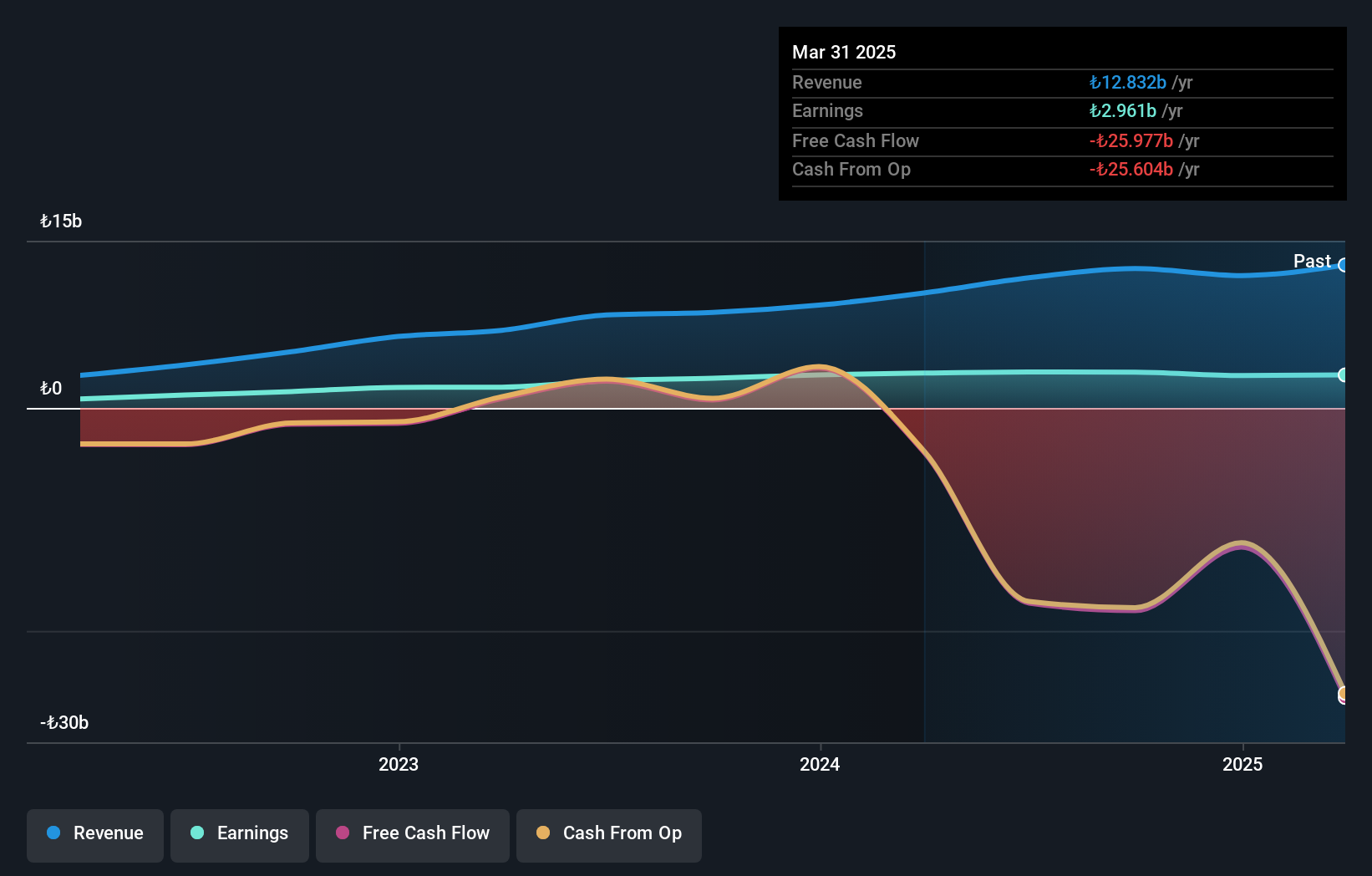1372x876 pixels.
Task: Click the 2024 x-axis label
Action: point(820,764)
